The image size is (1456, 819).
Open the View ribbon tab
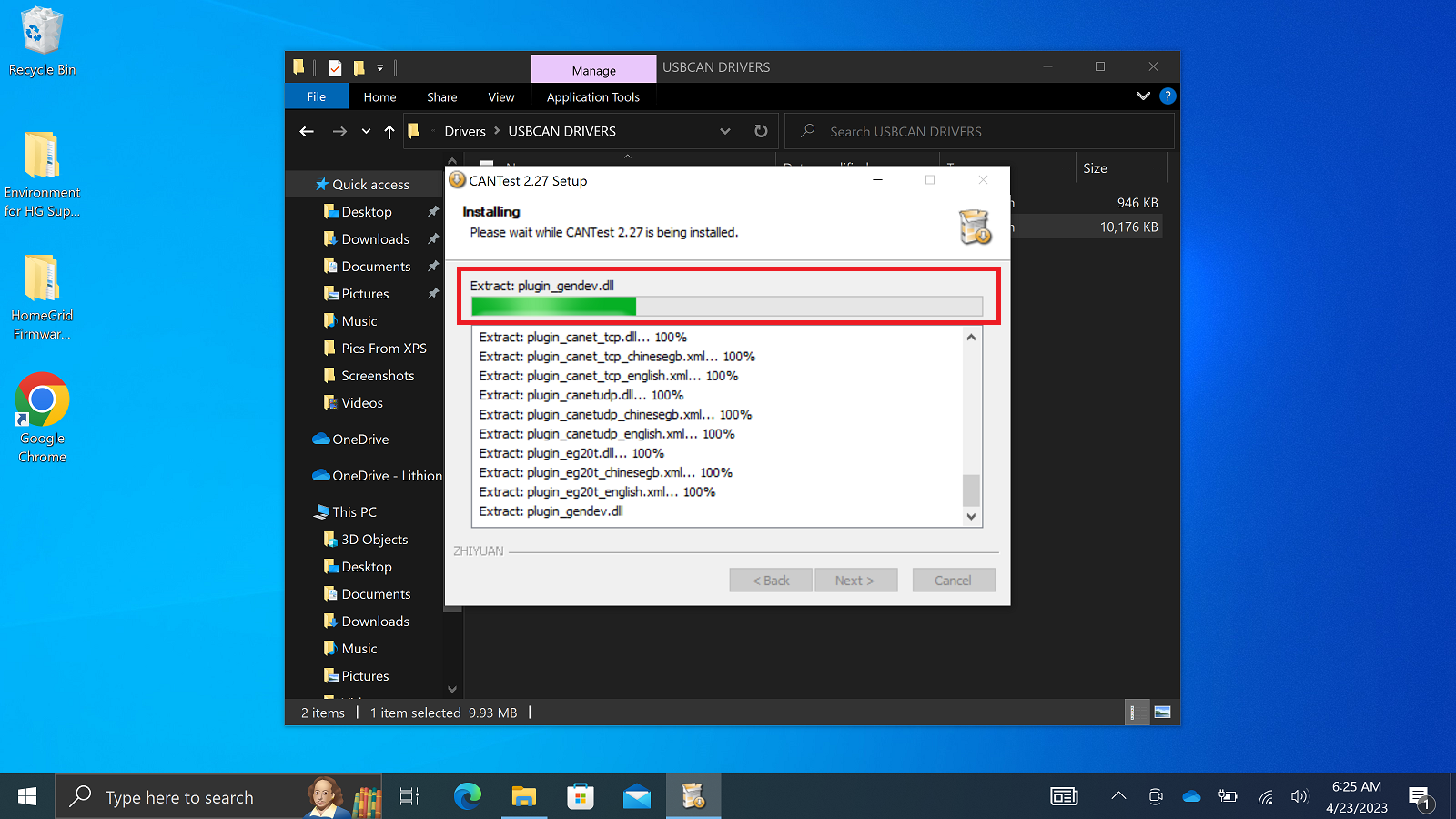[501, 96]
